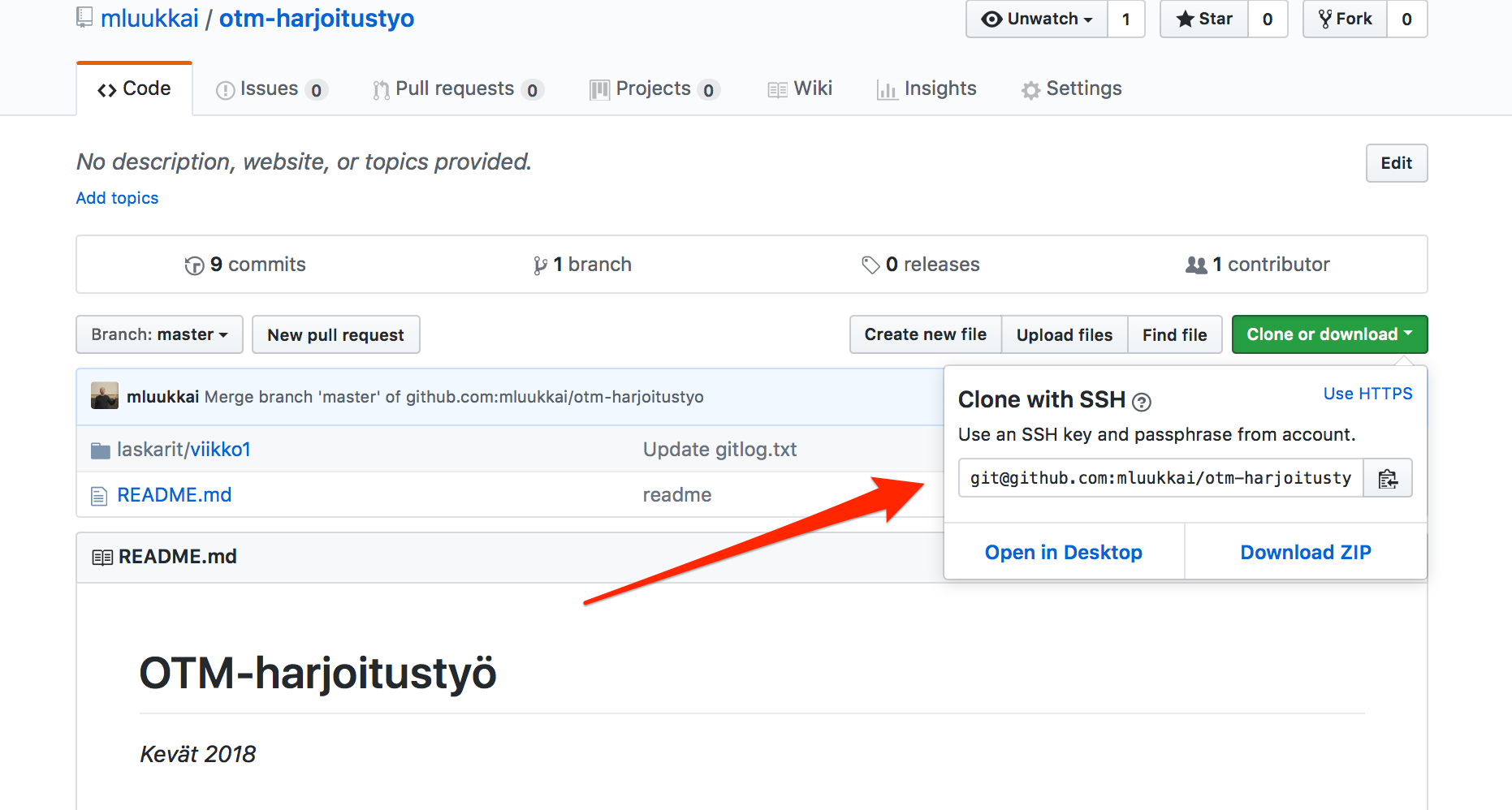Click the repository book icon beside mluukkai
This screenshot has height=810, width=1512.
tap(84, 18)
